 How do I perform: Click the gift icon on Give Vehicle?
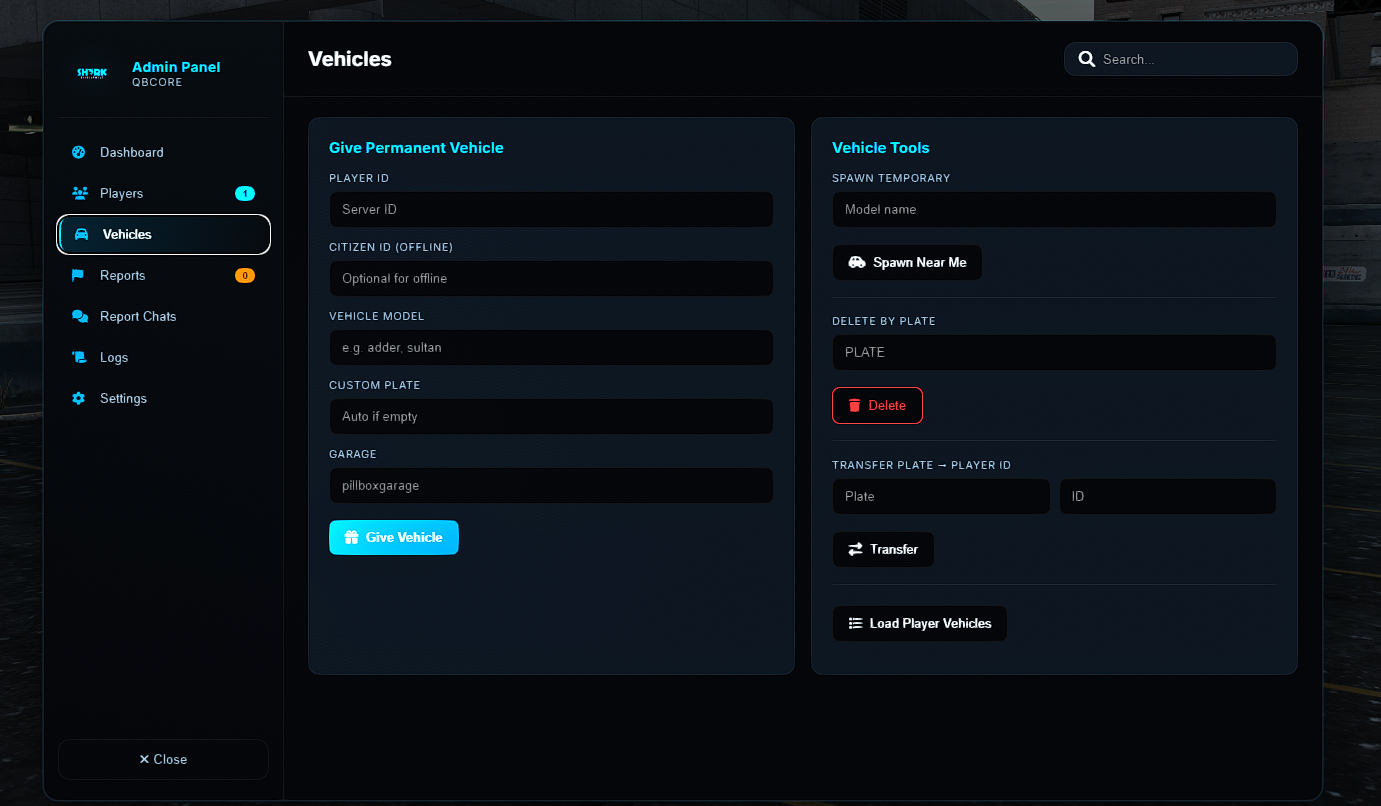351,537
